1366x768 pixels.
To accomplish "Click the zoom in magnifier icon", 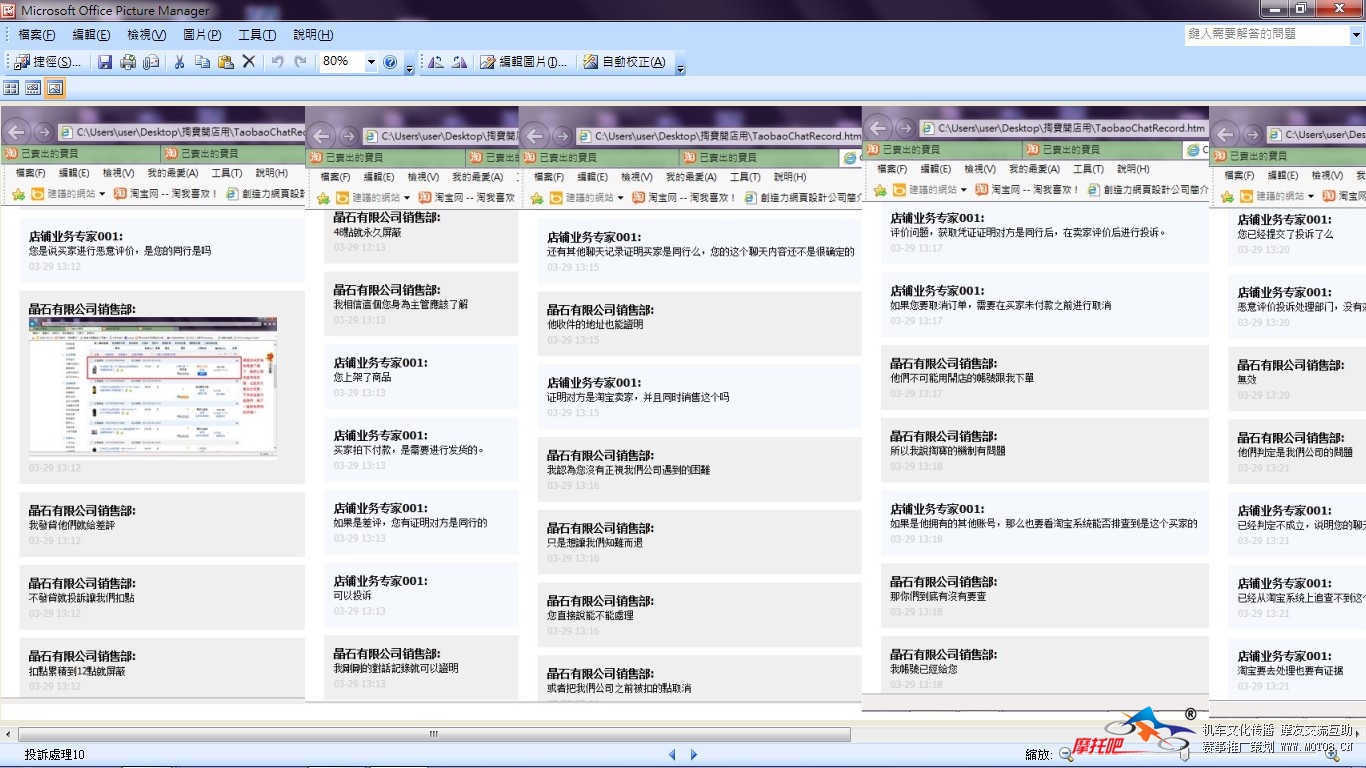I will click(1332, 755).
